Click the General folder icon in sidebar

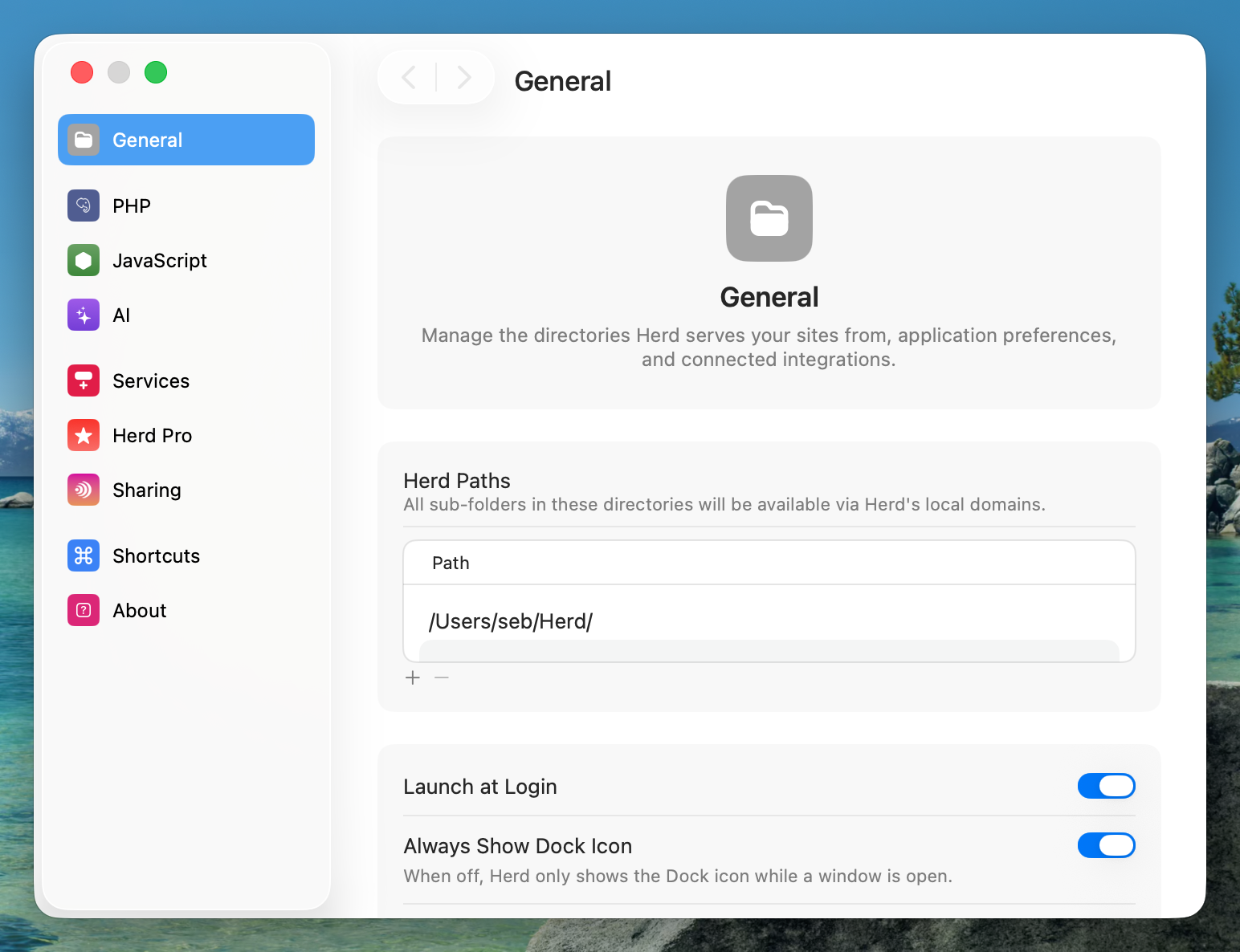84,140
